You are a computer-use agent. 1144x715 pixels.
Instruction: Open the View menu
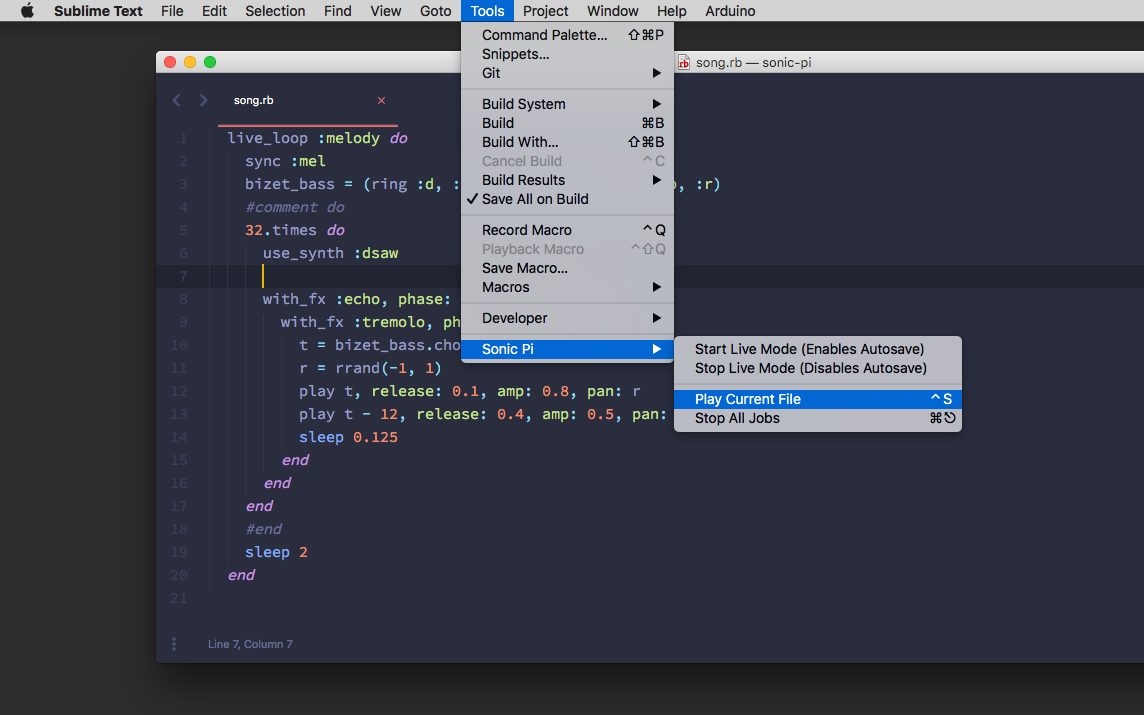point(385,11)
